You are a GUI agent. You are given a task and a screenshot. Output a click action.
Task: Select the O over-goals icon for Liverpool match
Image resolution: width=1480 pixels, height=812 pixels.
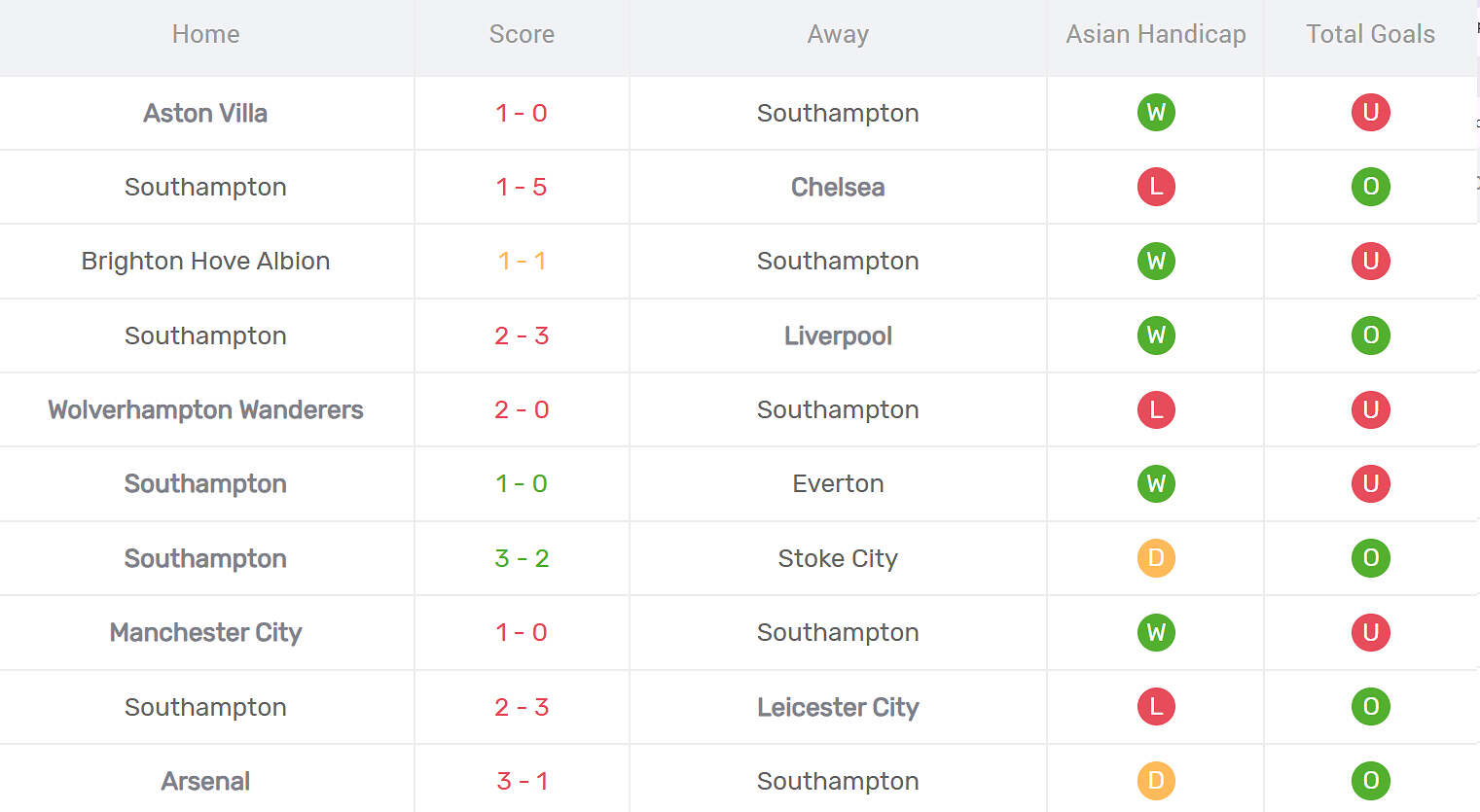[1371, 335]
